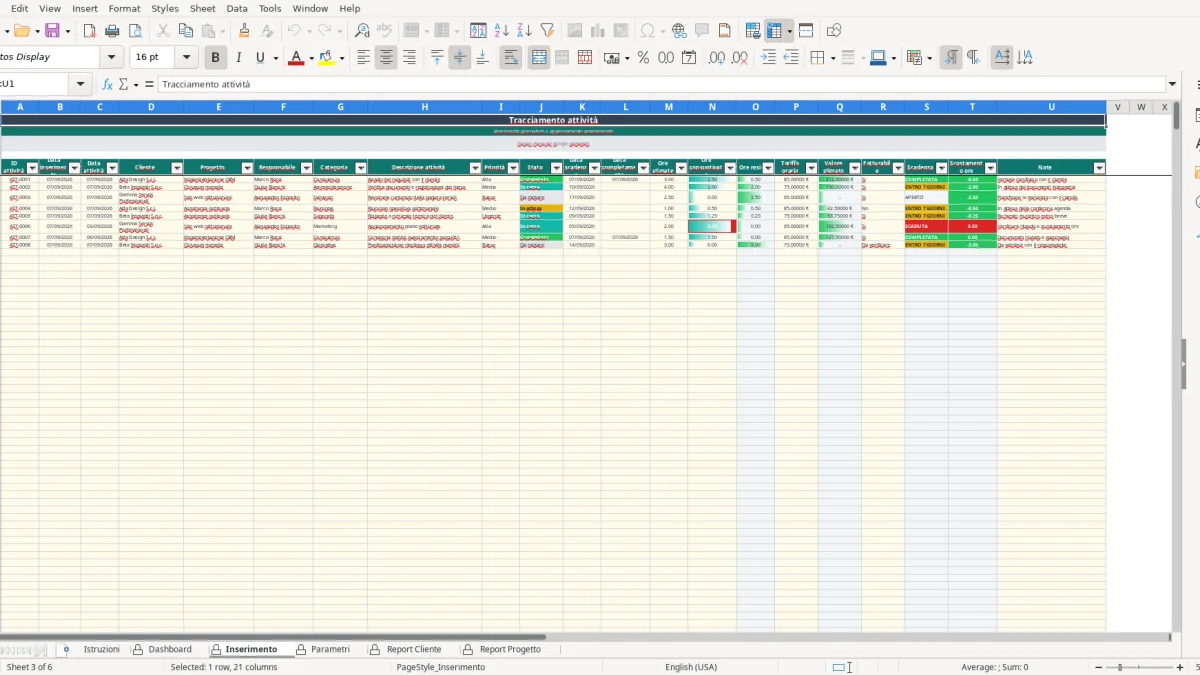The height and width of the screenshot is (675, 1200).
Task: Open the Data menu
Action: point(237,8)
